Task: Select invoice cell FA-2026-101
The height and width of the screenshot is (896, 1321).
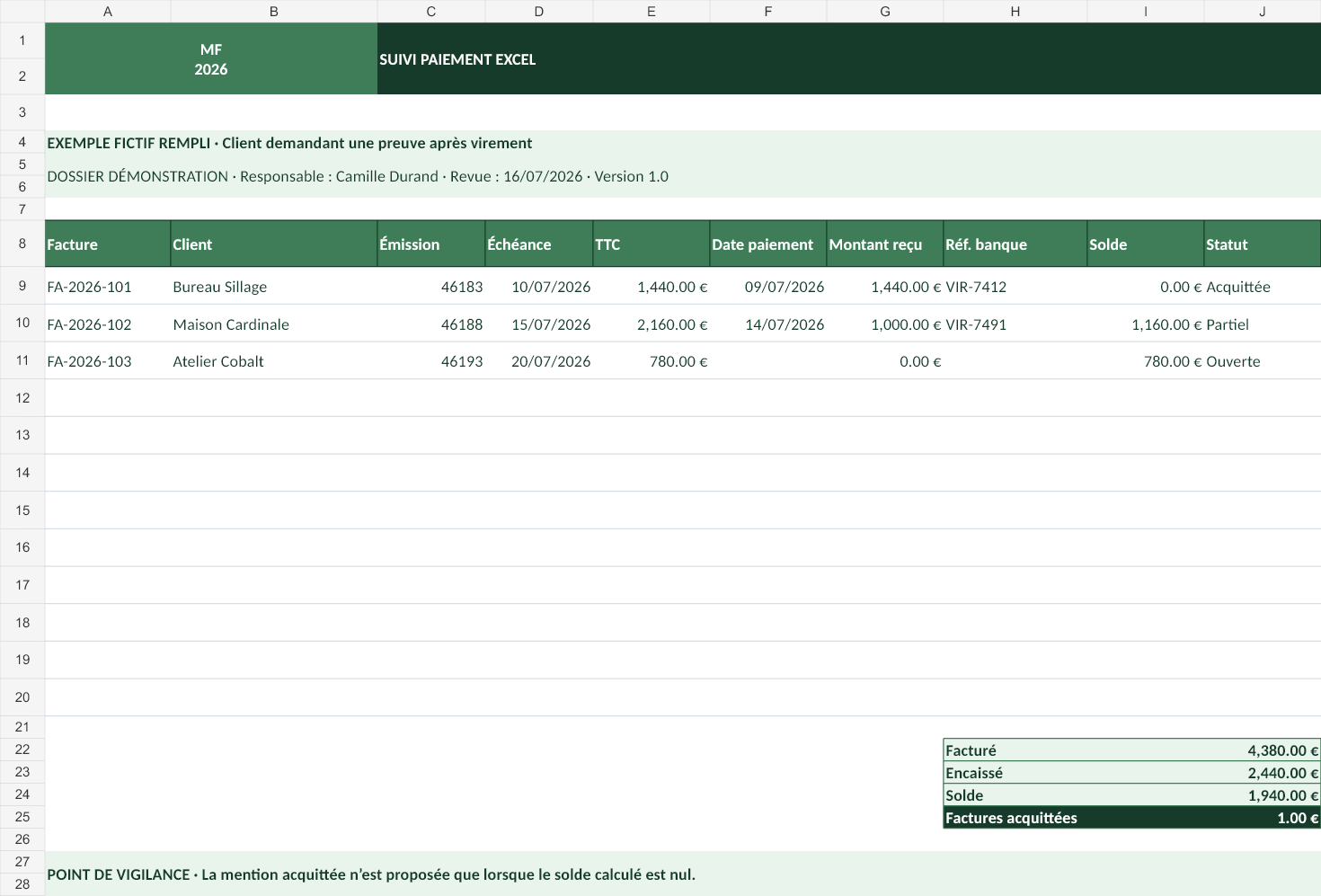Action: [108, 287]
